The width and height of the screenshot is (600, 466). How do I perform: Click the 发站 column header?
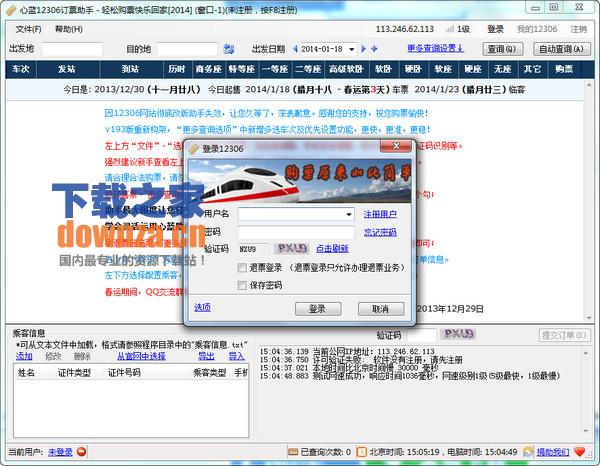(x=67, y=69)
